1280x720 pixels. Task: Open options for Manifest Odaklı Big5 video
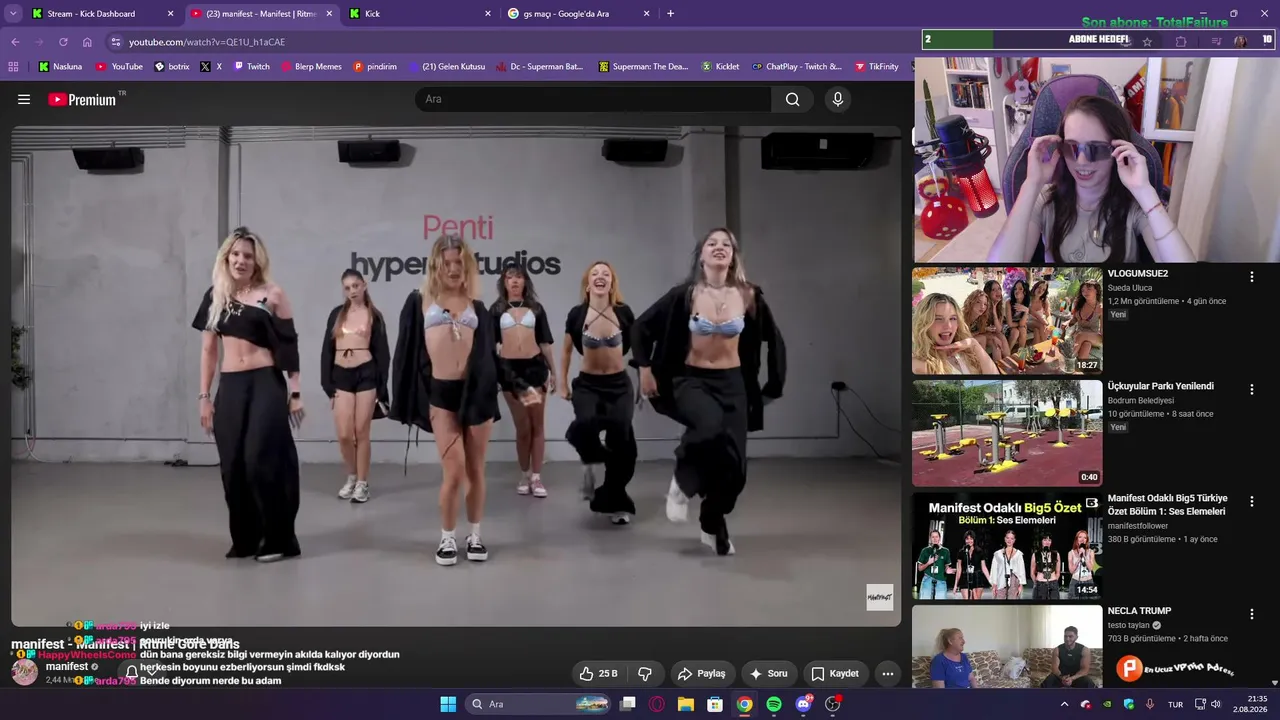[1252, 502]
